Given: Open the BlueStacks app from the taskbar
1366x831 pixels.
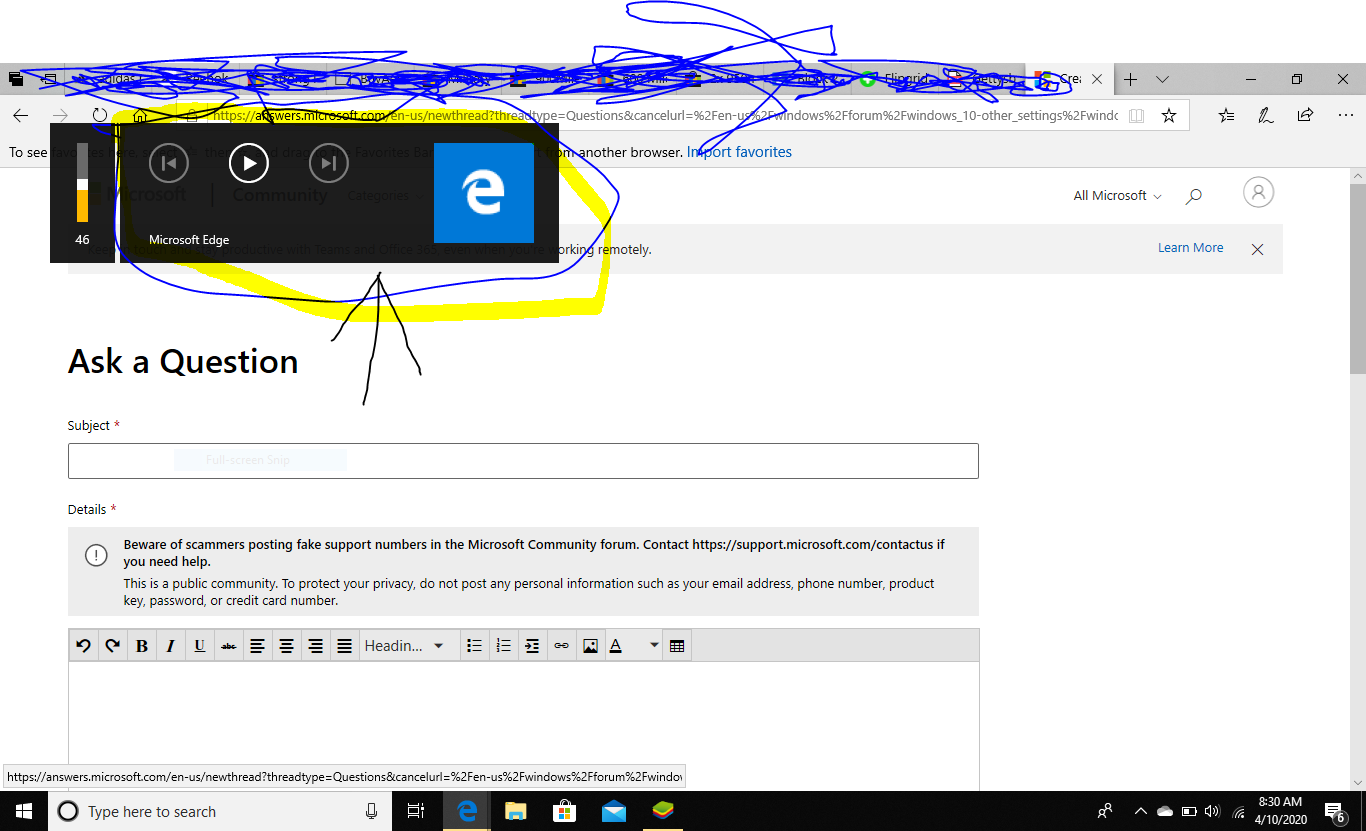Looking at the screenshot, I should (663, 811).
